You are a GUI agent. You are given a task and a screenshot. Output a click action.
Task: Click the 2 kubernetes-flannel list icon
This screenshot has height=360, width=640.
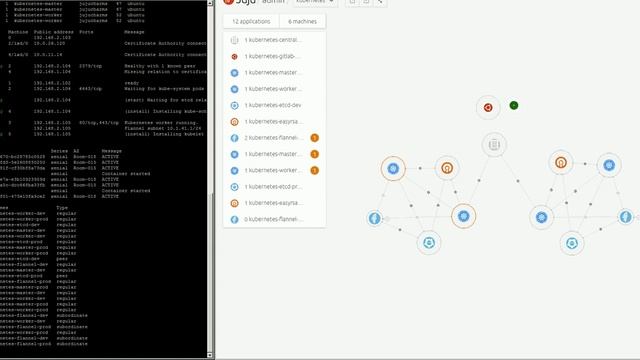point(234,138)
